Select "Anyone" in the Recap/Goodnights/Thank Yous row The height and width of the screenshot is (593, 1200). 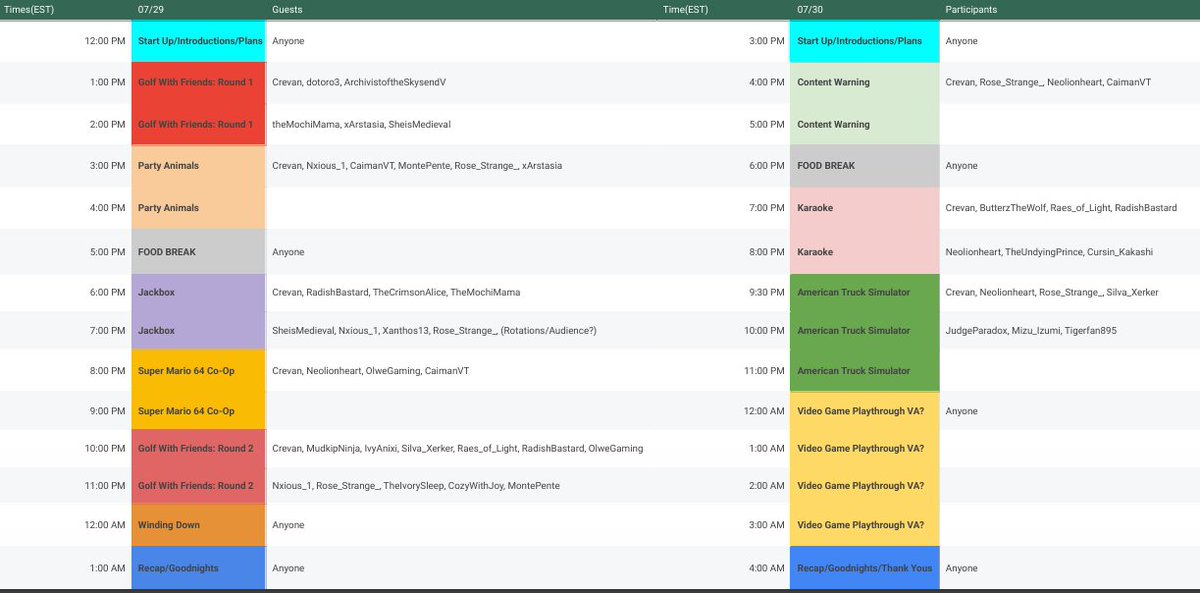point(961,568)
